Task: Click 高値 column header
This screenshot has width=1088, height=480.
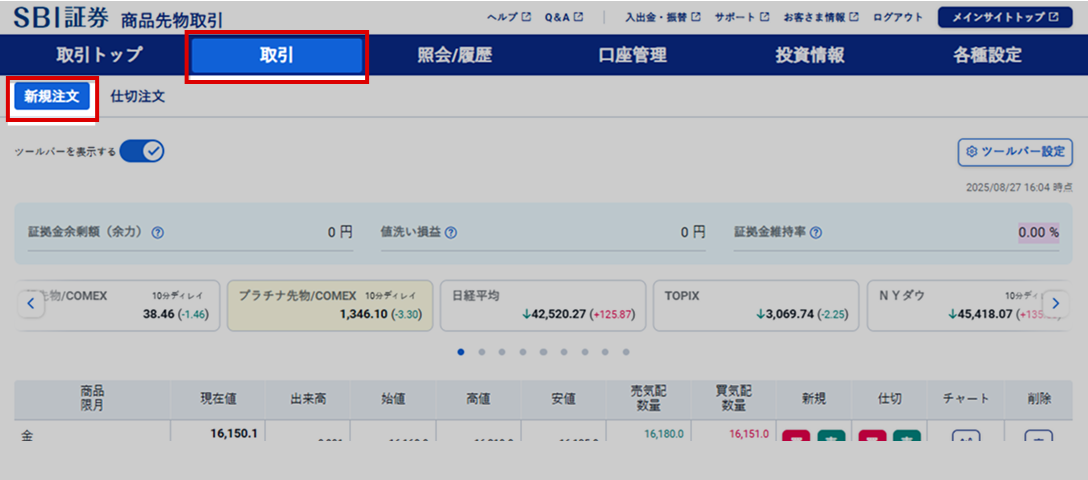Action: pos(479,399)
